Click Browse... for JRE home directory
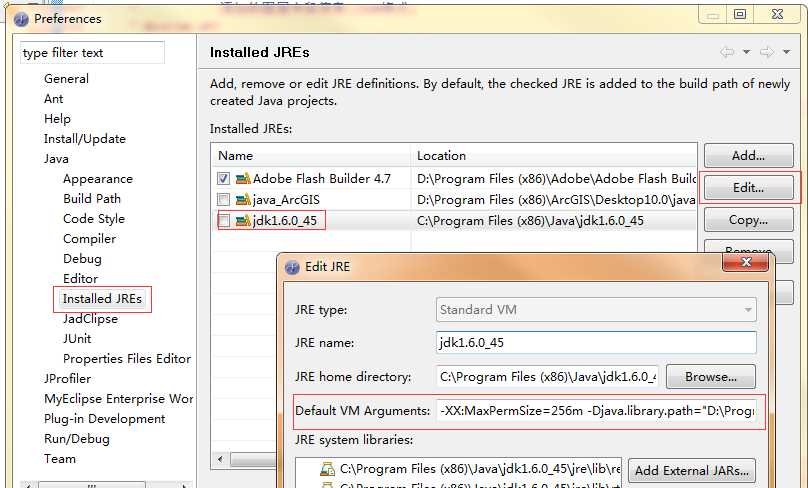 pyautogui.click(x=711, y=377)
